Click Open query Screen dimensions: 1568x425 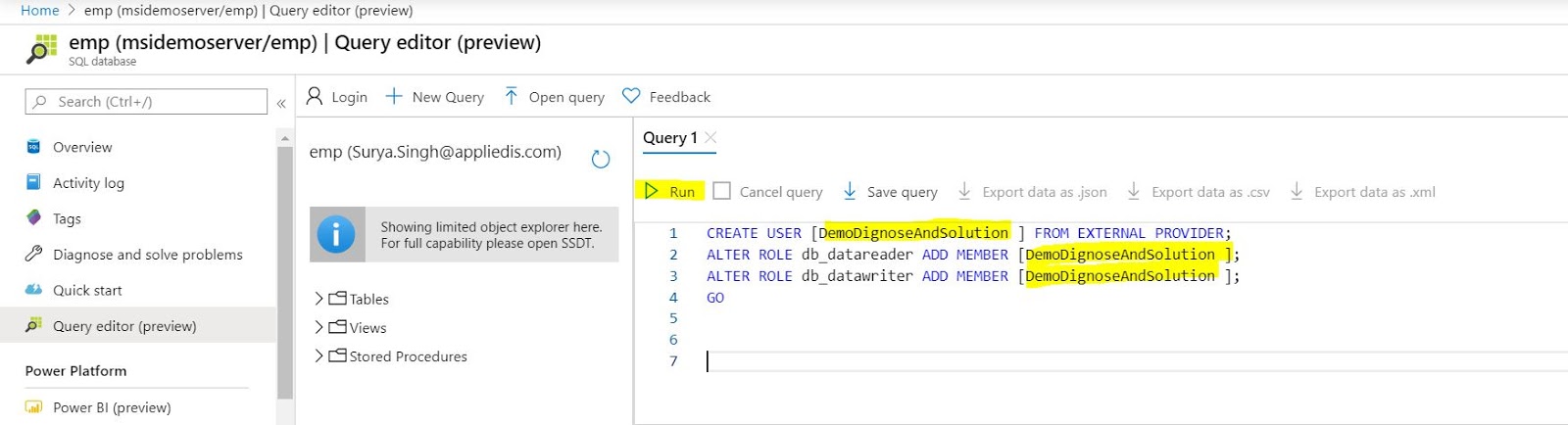pos(555,97)
